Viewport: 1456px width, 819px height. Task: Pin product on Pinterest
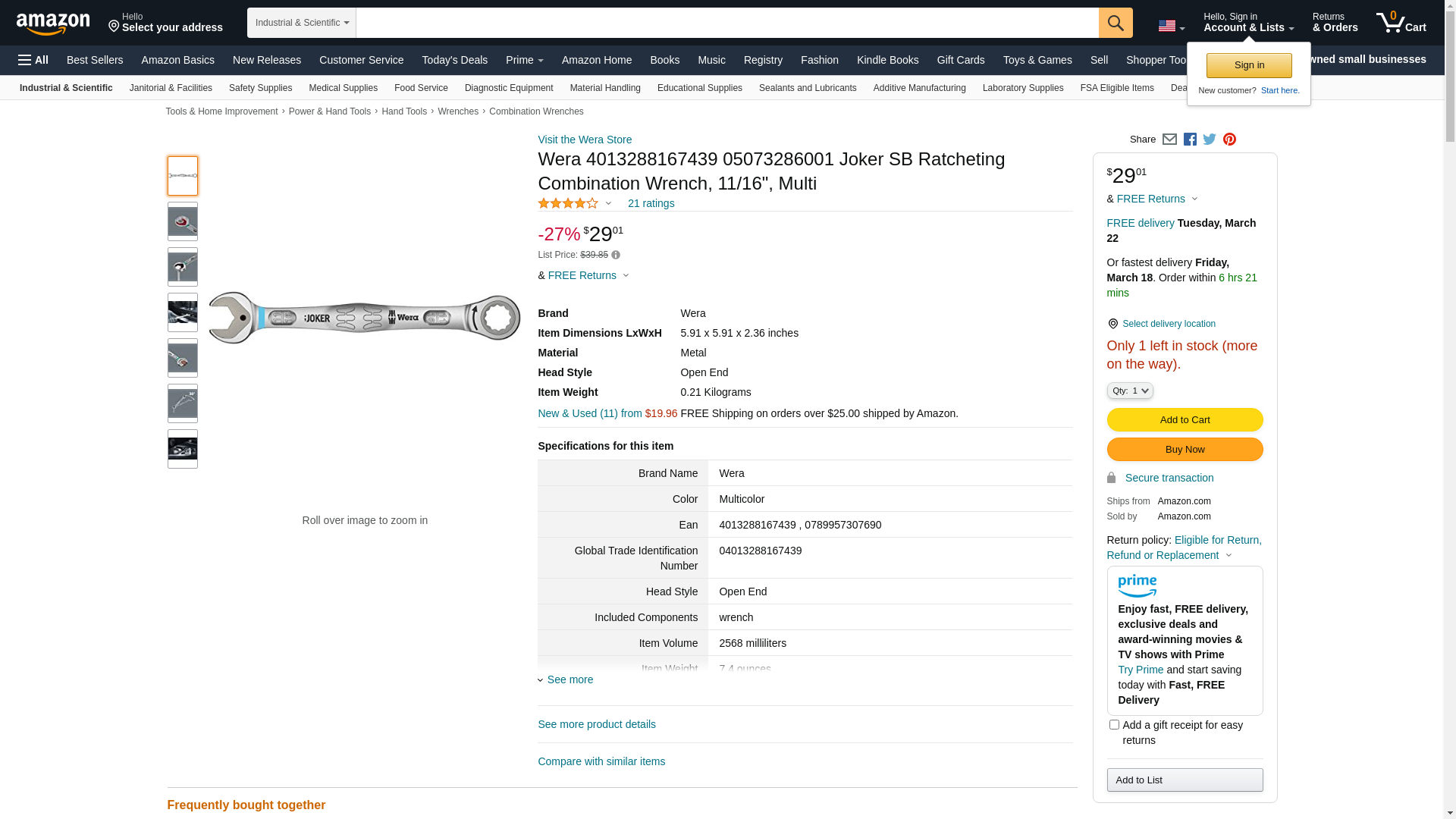(x=1229, y=140)
